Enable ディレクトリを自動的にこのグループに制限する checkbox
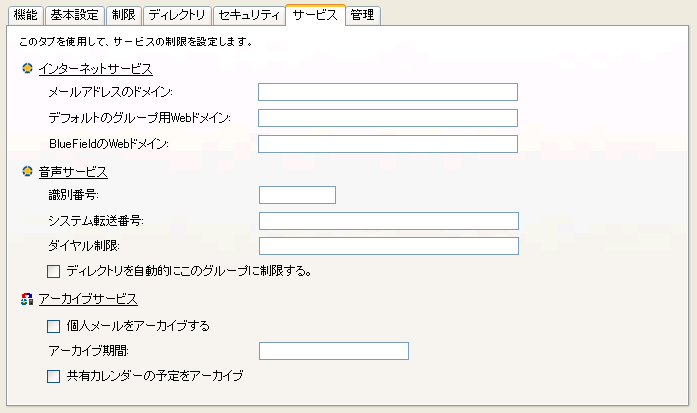The height and width of the screenshot is (413, 697). [54, 270]
